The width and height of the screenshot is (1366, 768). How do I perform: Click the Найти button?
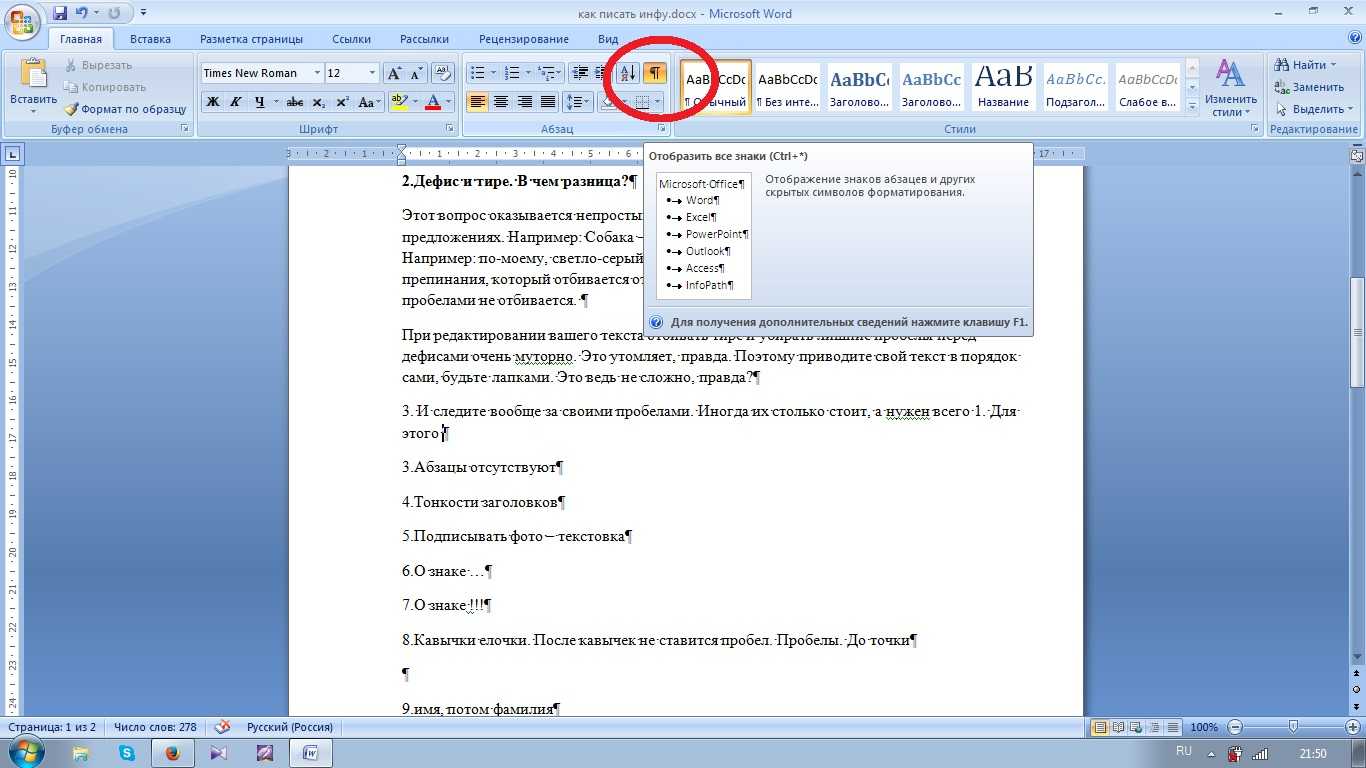pyautogui.click(x=1307, y=65)
